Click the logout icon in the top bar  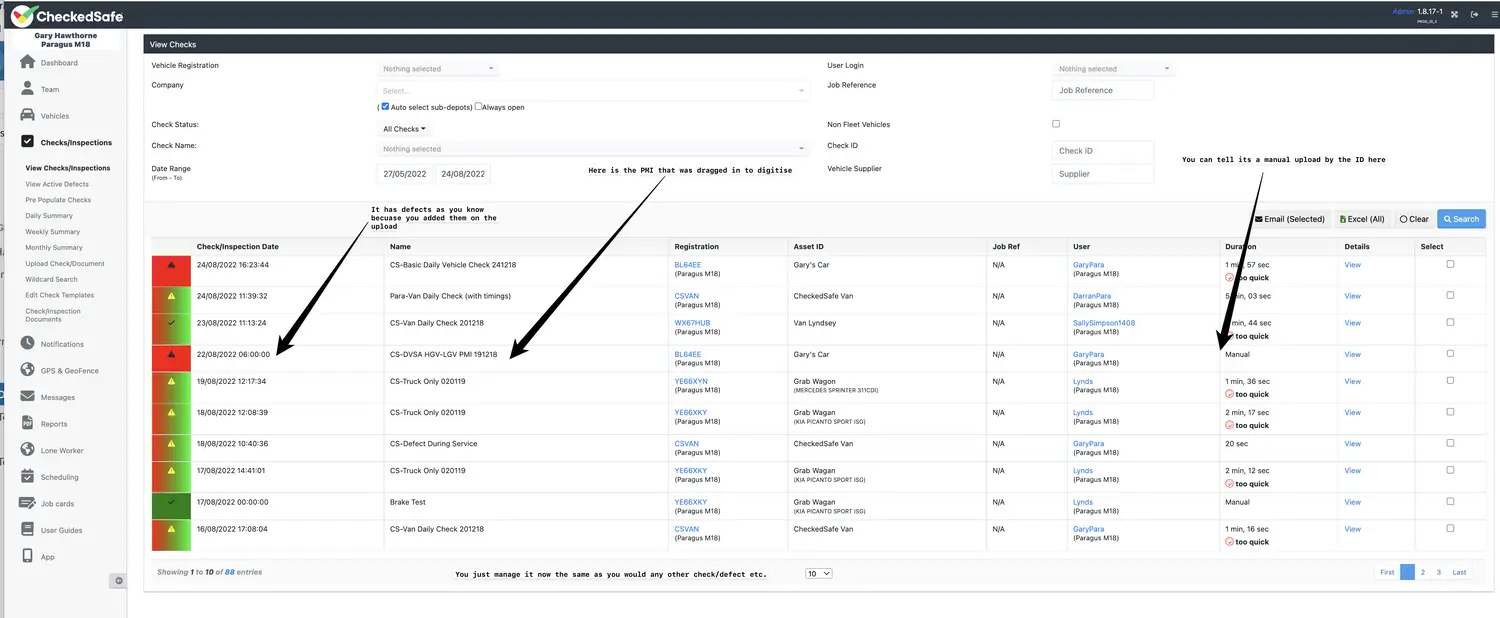pyautogui.click(x=1474, y=14)
